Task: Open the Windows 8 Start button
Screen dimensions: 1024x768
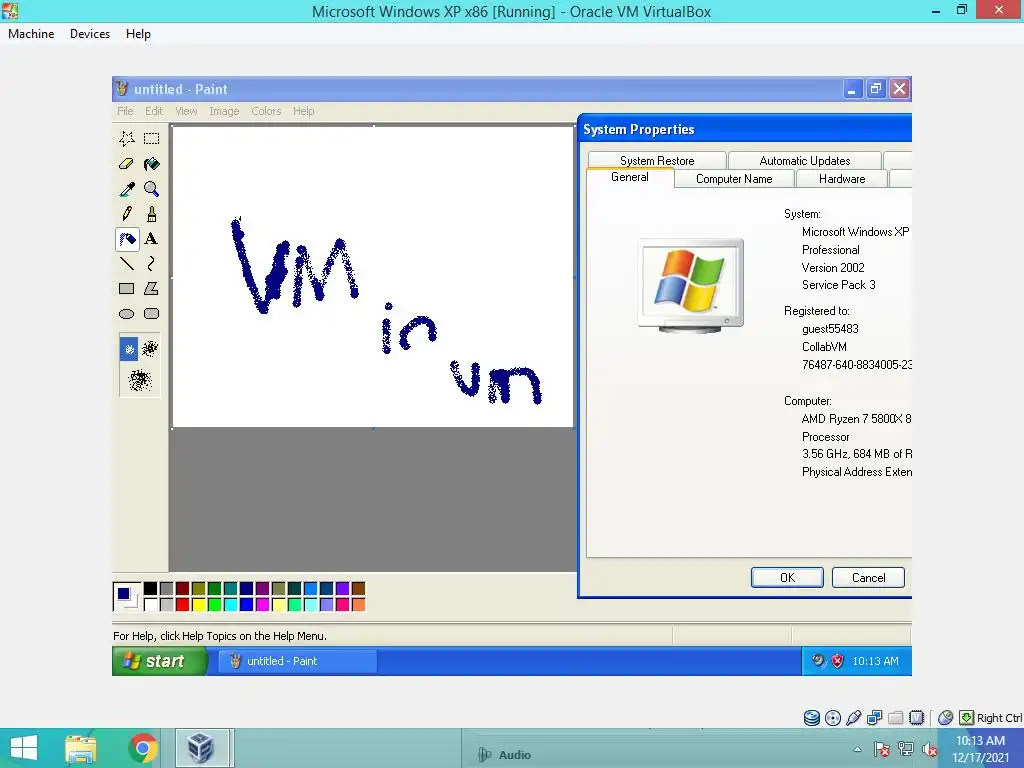Action: tap(24, 748)
